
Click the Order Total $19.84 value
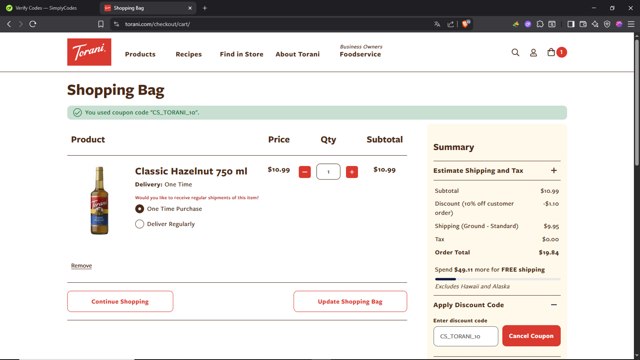point(549,252)
